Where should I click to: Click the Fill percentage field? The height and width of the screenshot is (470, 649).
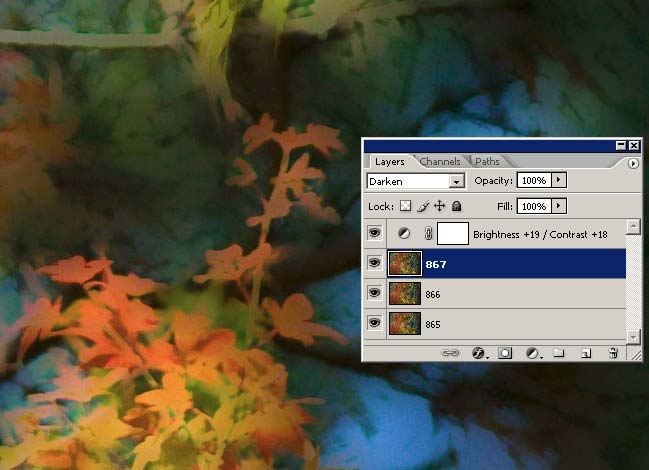533,206
